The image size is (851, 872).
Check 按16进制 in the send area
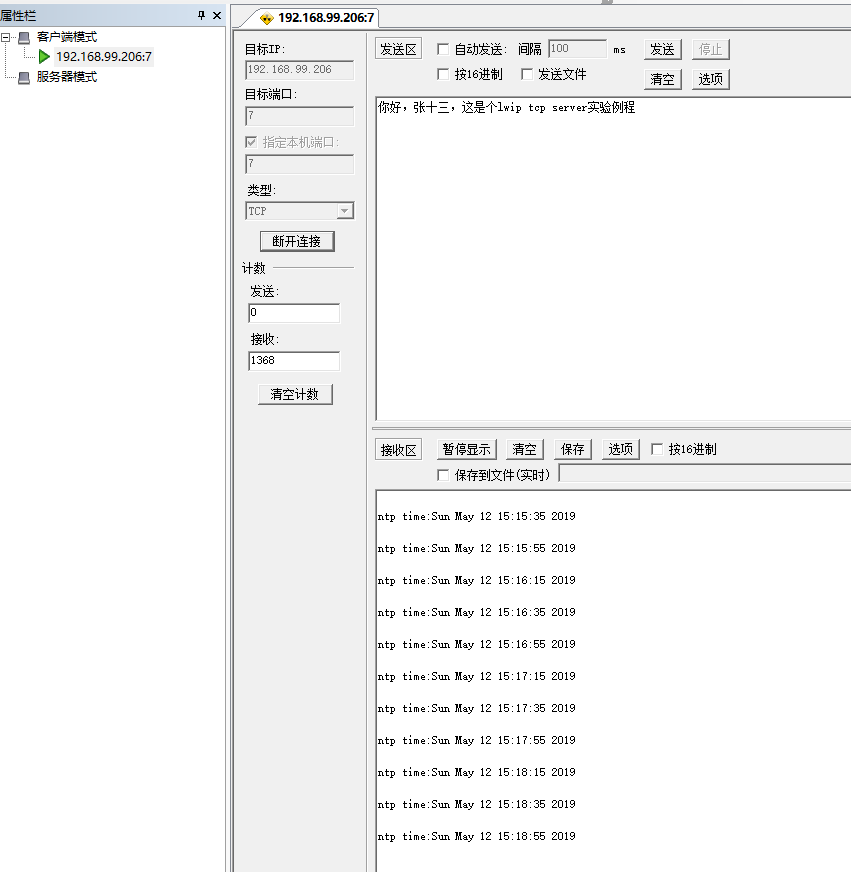tap(440, 74)
